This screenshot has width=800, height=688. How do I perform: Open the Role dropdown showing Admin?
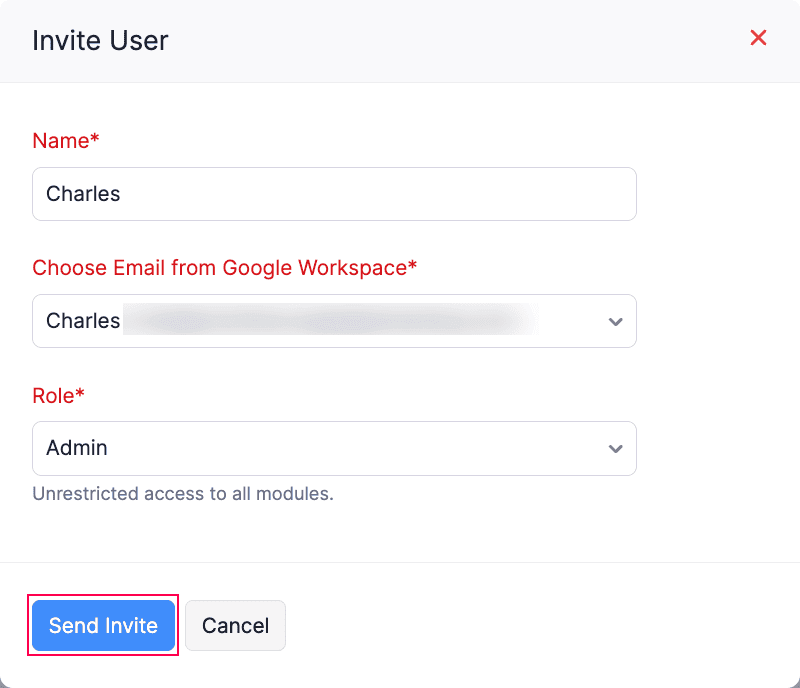(x=334, y=448)
